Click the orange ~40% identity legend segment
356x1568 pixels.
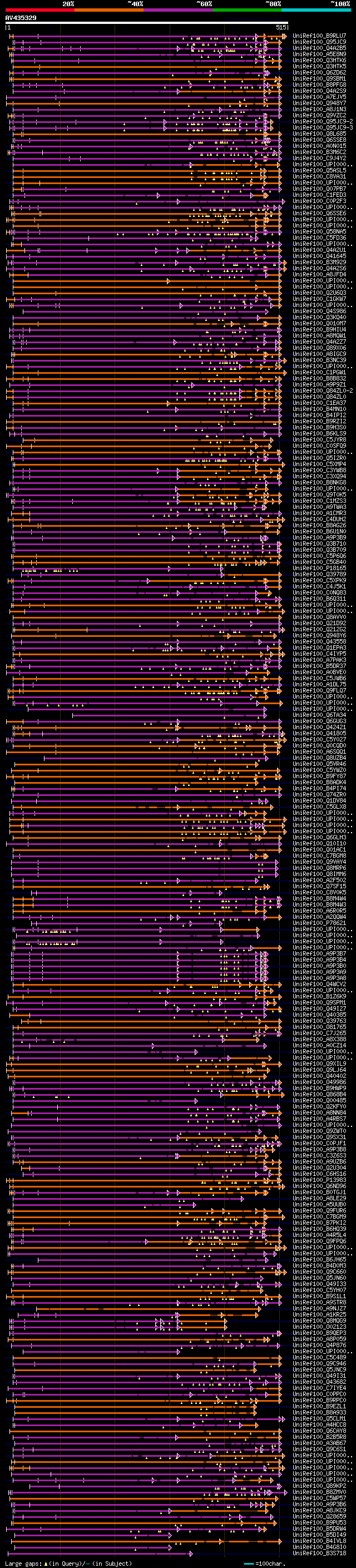[109, 10]
